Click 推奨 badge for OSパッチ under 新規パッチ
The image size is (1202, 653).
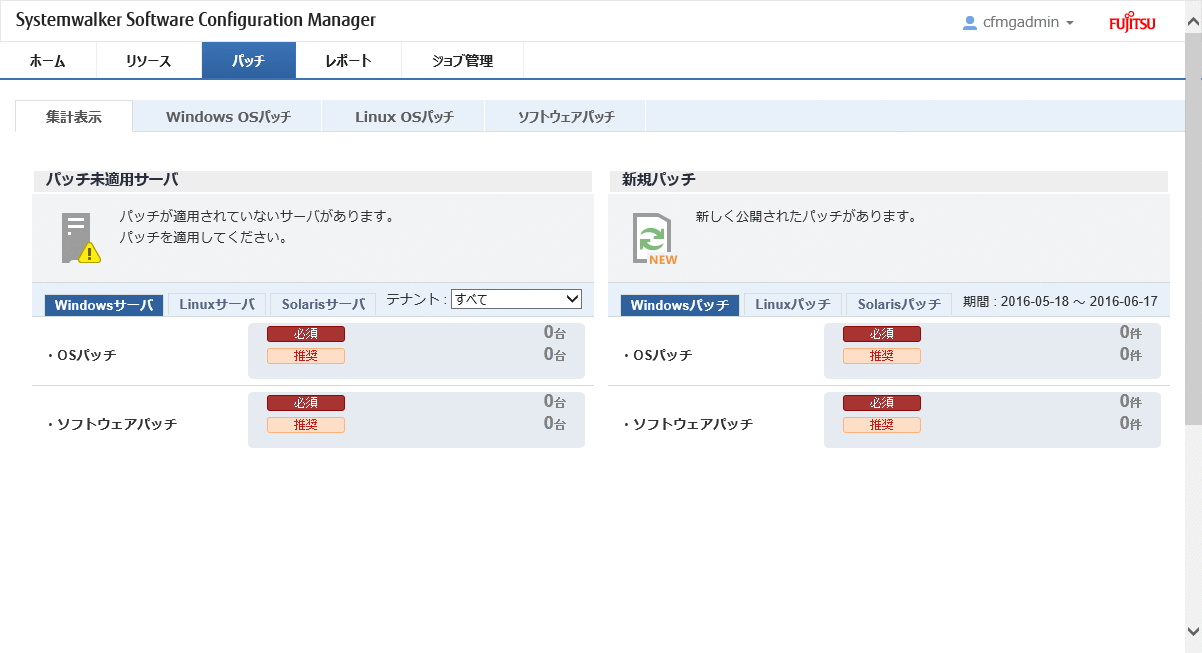click(882, 356)
